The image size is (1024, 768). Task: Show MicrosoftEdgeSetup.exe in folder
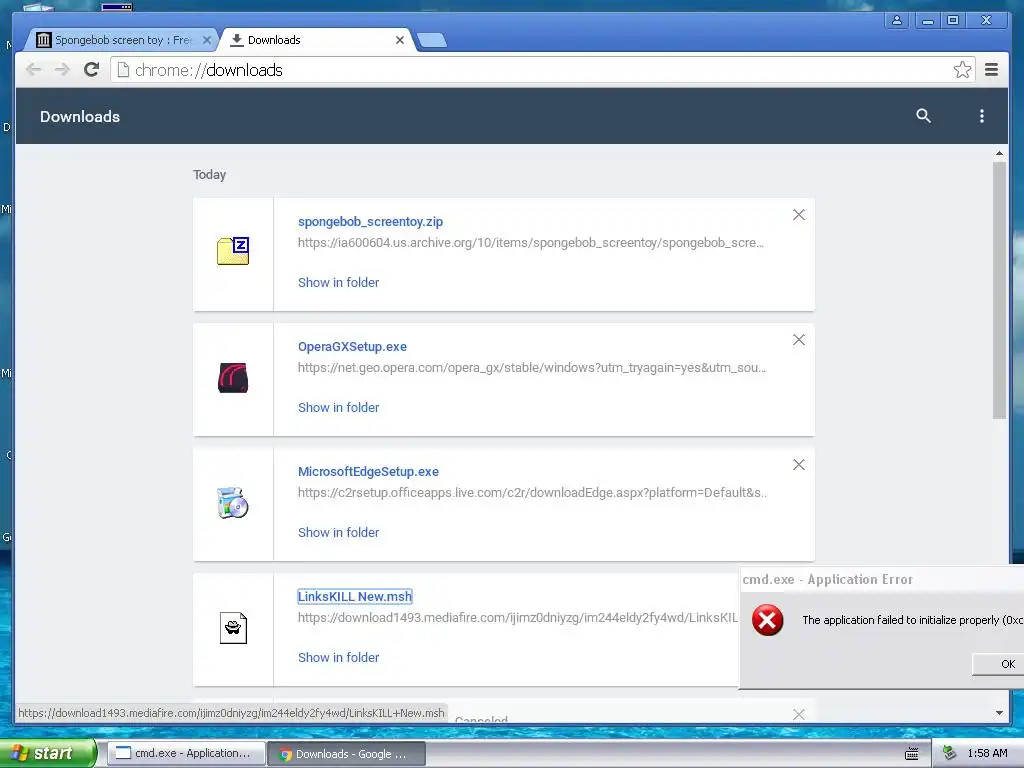(x=338, y=532)
